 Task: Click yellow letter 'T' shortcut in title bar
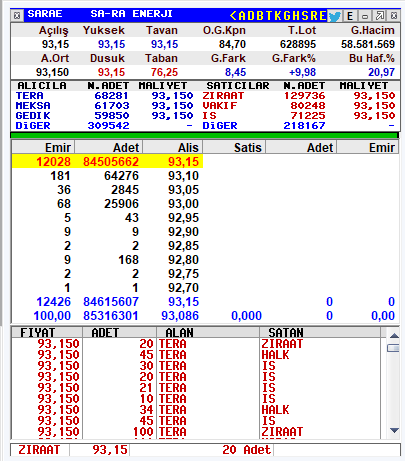(269, 16)
